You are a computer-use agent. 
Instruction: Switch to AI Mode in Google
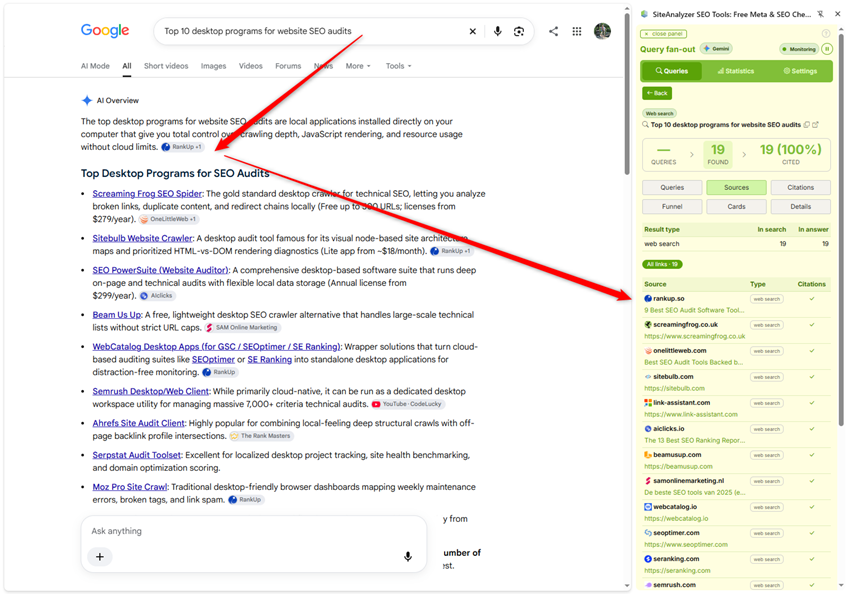pos(95,66)
